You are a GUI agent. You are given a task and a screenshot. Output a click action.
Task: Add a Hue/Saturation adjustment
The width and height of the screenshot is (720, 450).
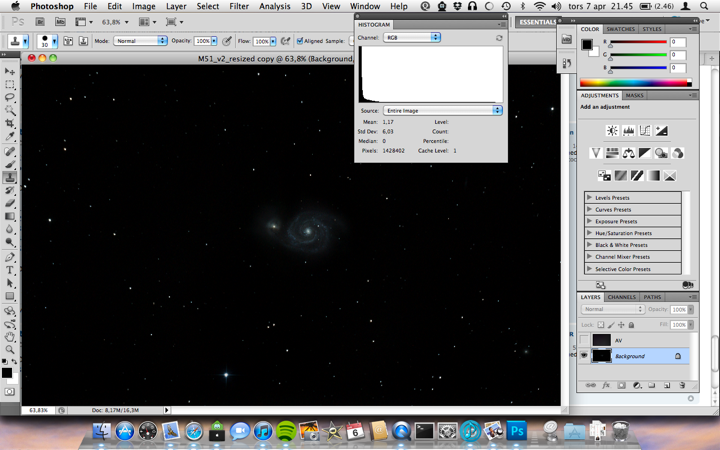(x=612, y=153)
